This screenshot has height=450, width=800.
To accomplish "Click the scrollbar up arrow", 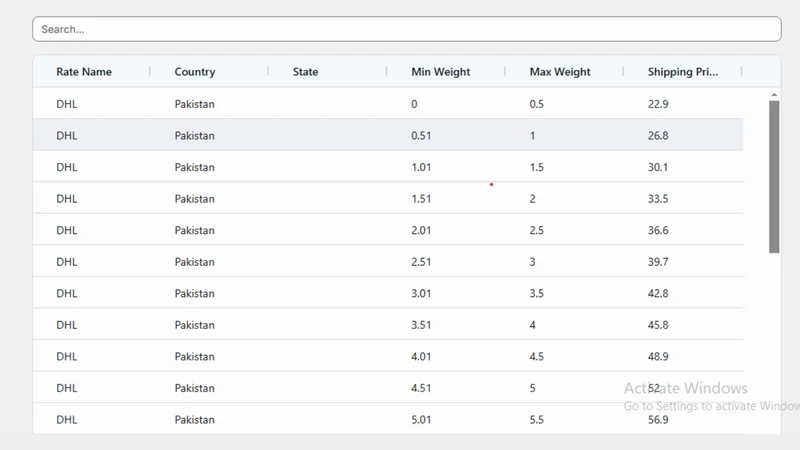I will click(774, 95).
